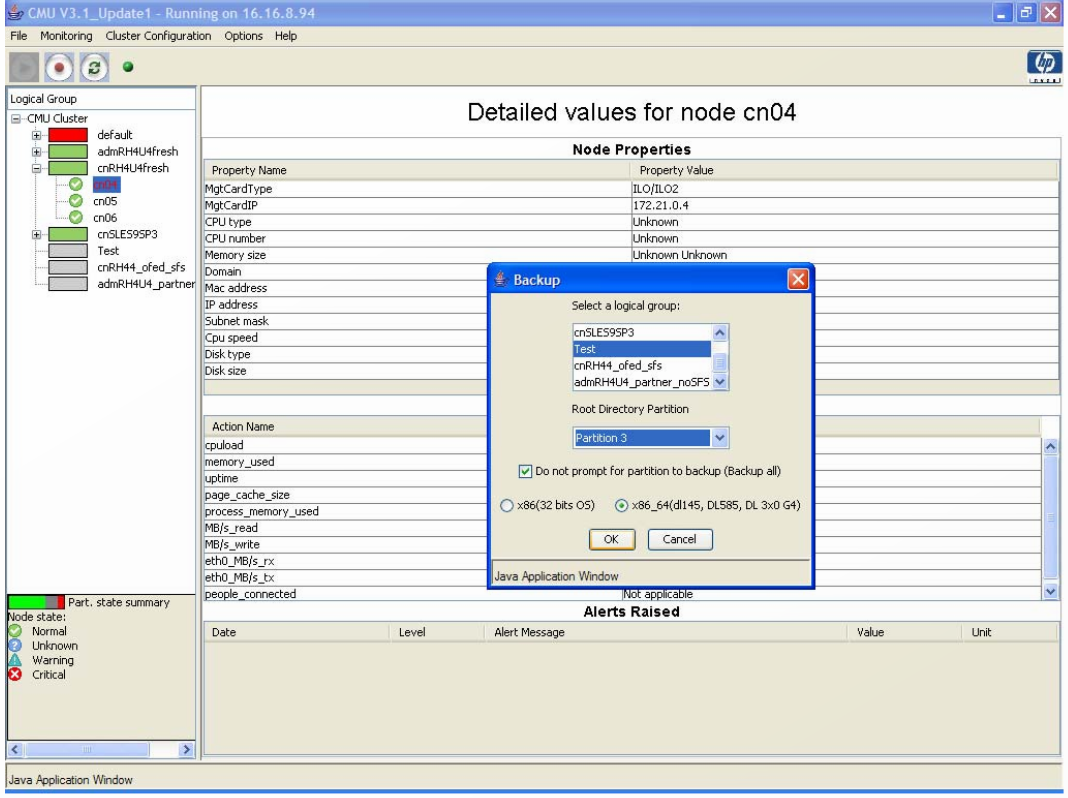Screen dimensions: 1068x798
Task: Open the Help menu
Action: 286,35
